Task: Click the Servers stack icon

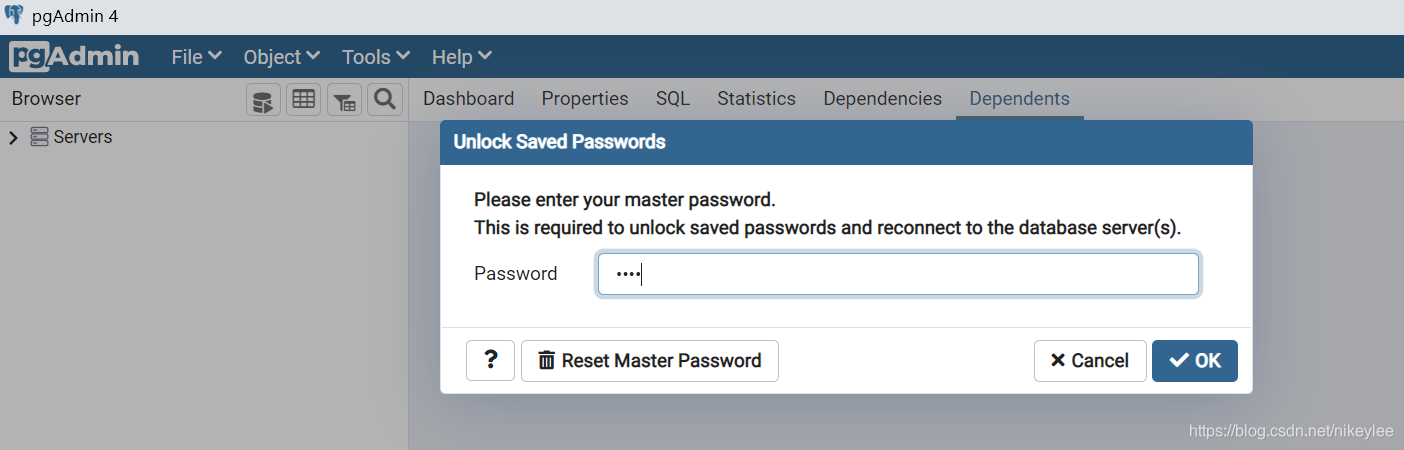Action: pyautogui.click(x=39, y=137)
